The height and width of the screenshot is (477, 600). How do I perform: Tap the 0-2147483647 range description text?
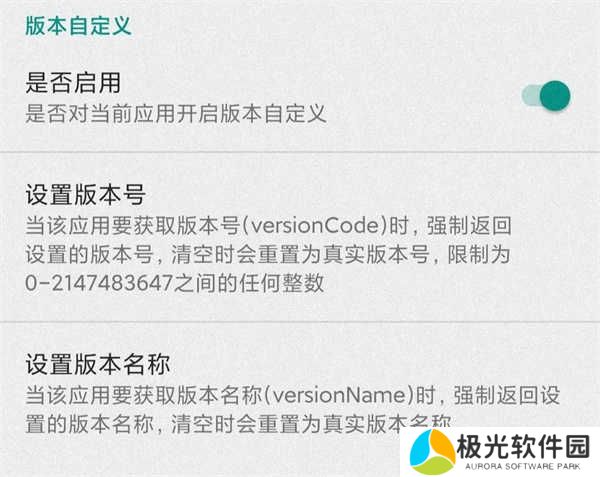175,283
